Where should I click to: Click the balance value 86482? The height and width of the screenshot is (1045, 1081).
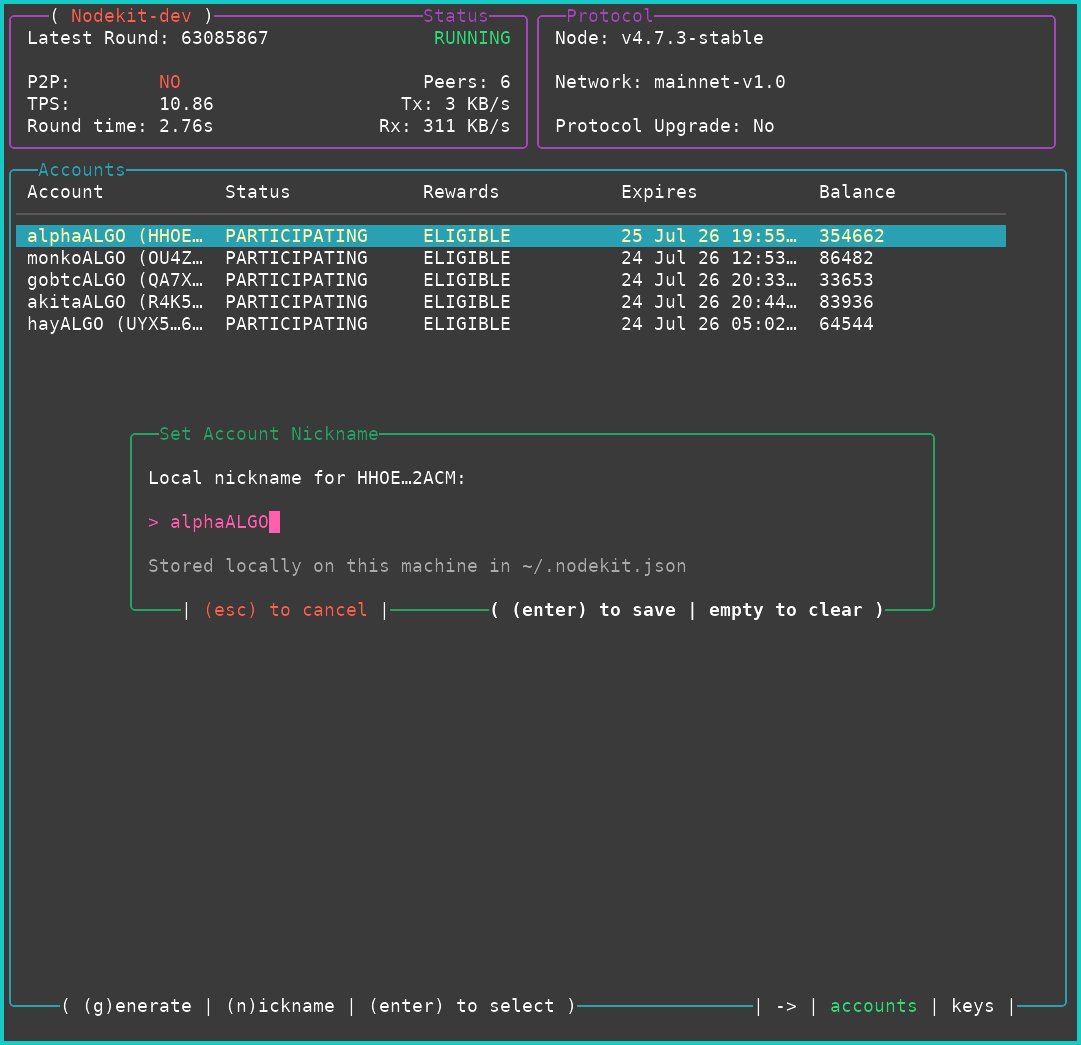tap(846, 258)
